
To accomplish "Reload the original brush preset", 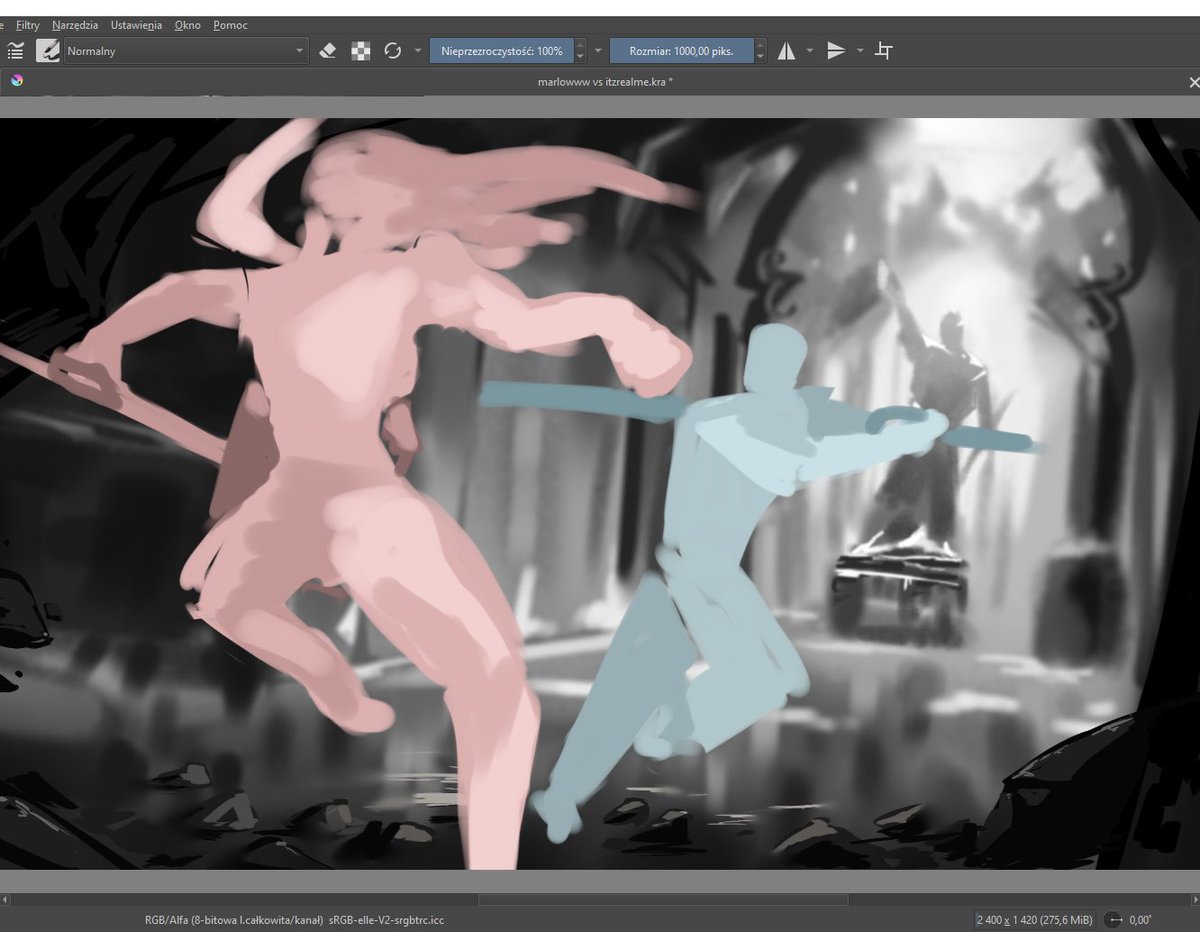I will pos(393,51).
